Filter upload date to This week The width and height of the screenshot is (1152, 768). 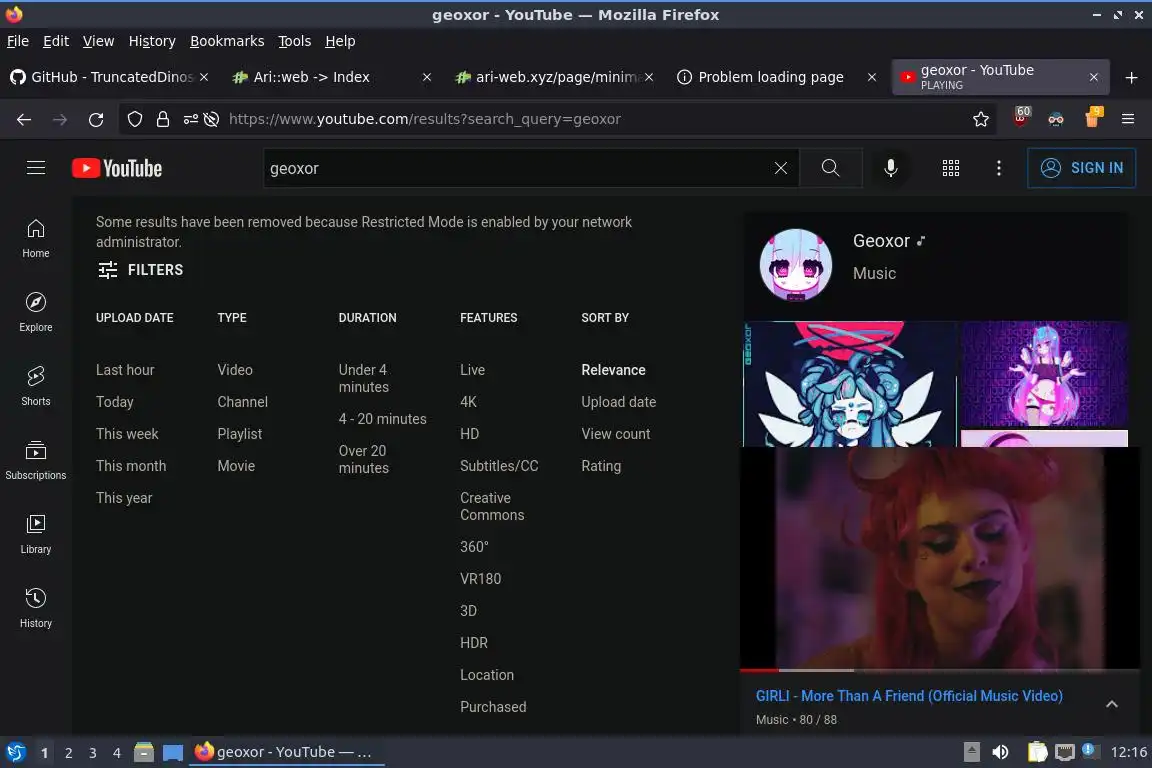tap(127, 434)
